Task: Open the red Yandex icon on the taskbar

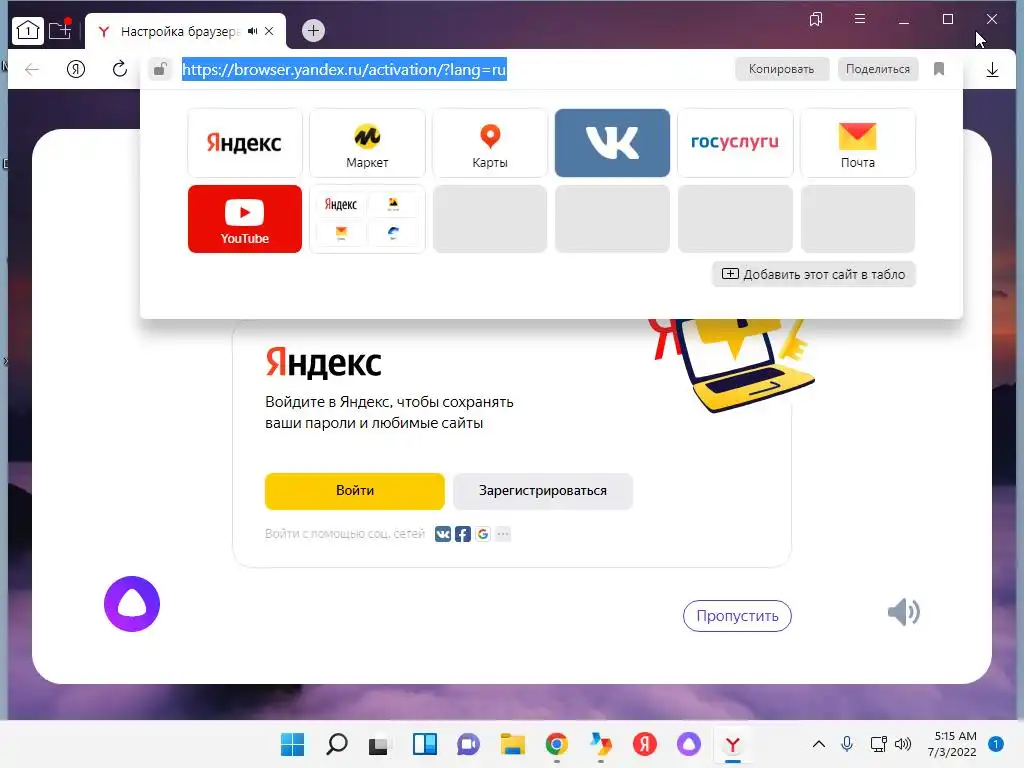Action: (645, 744)
